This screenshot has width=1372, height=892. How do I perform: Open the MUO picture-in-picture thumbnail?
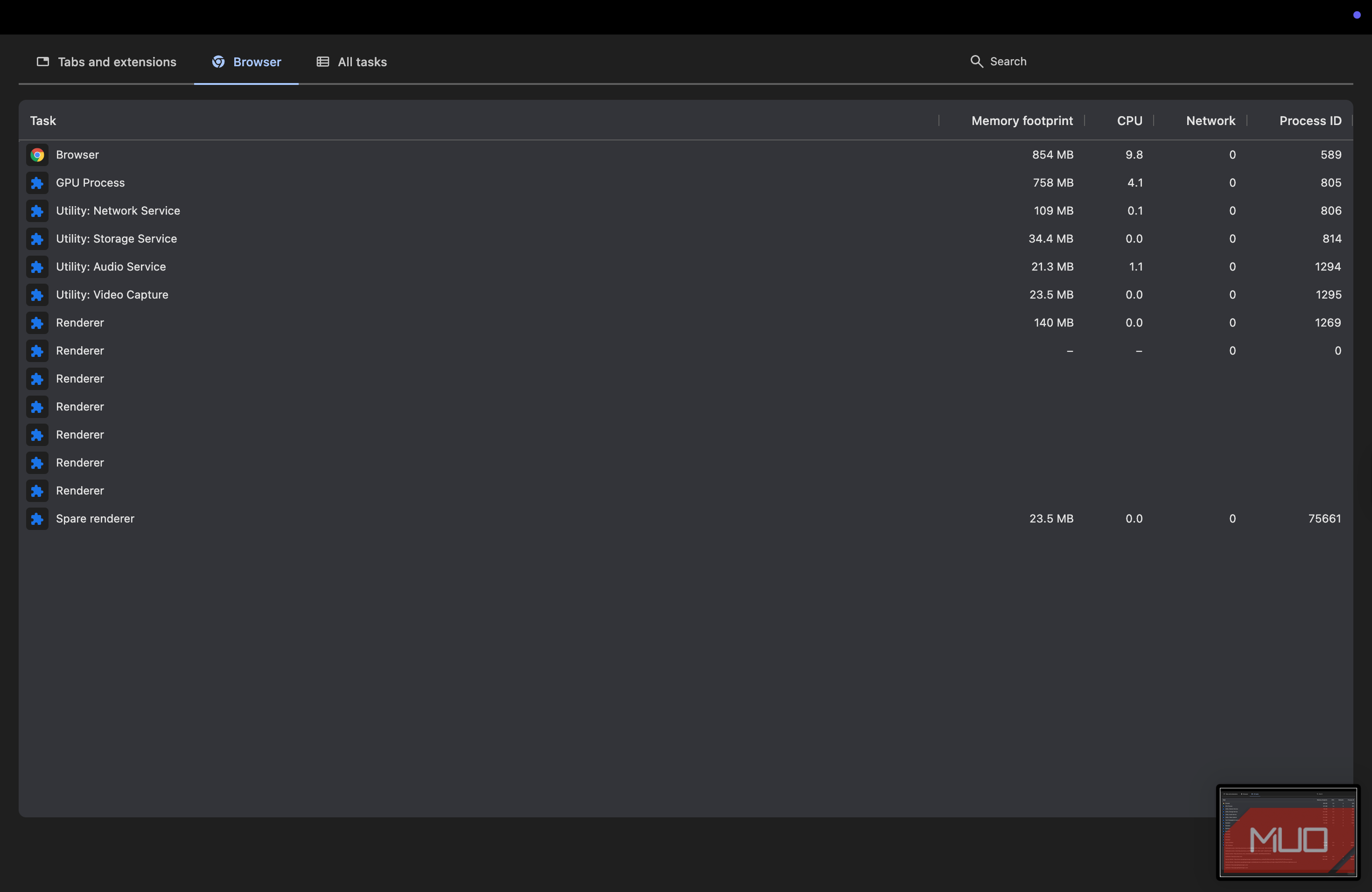[x=1287, y=831]
